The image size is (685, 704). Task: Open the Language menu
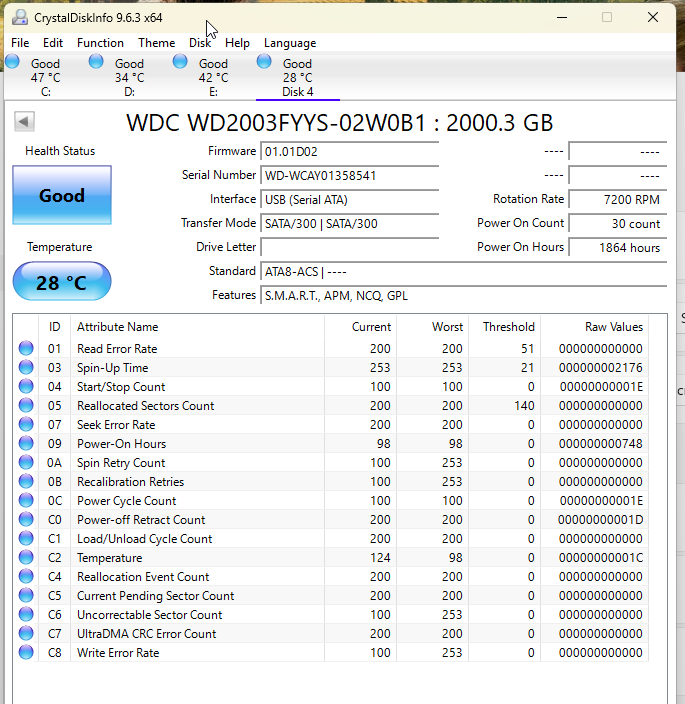290,43
